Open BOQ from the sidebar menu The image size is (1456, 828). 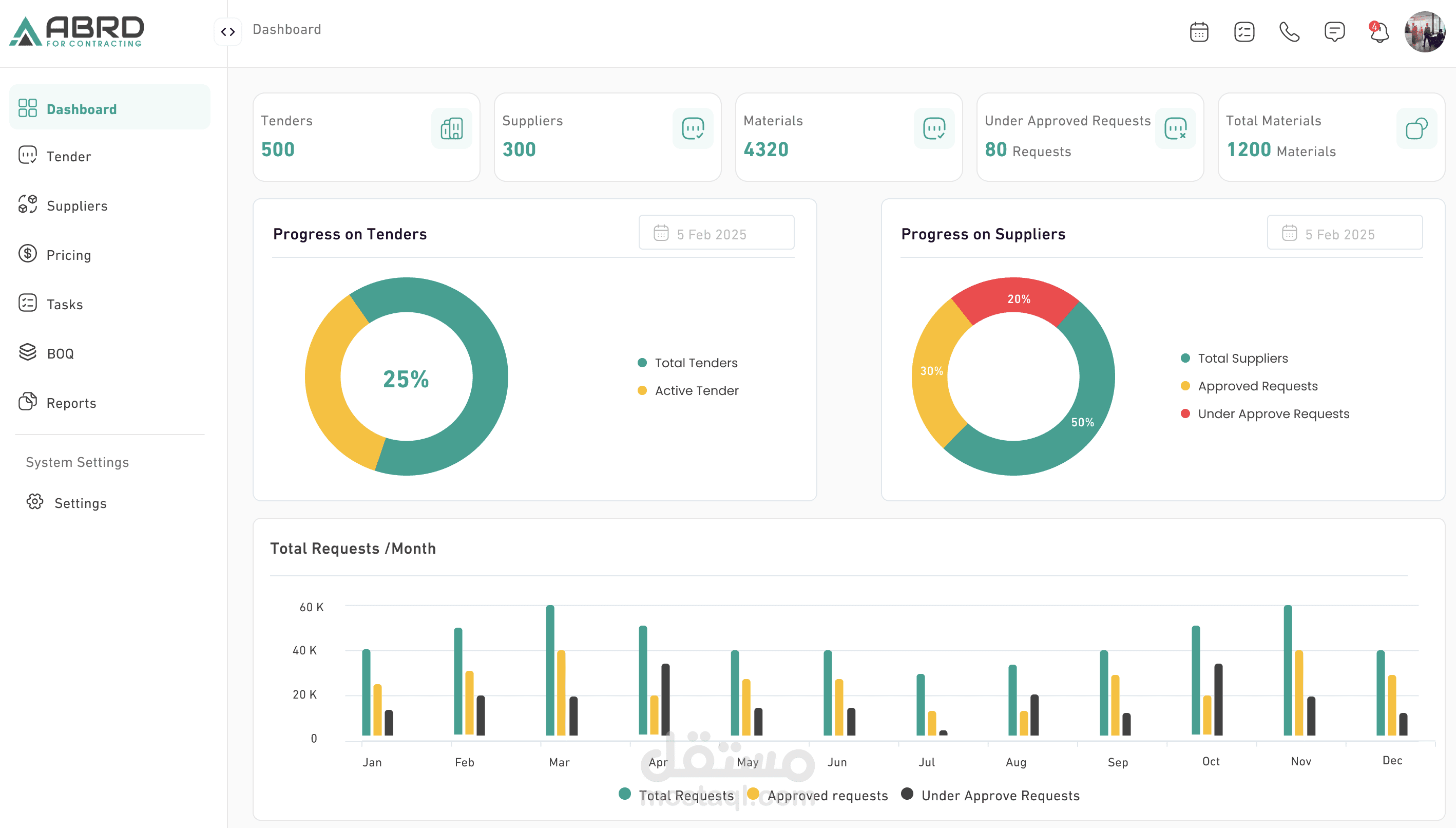(x=60, y=354)
